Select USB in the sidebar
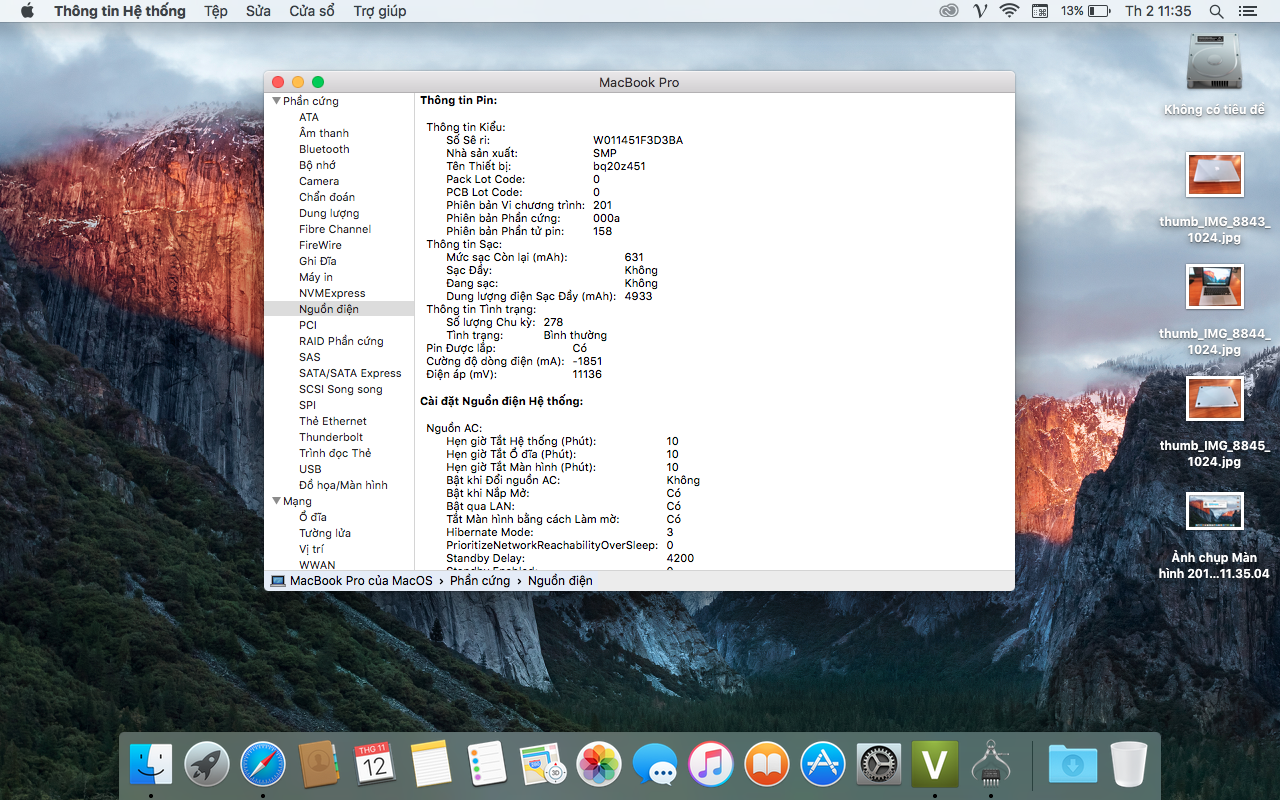The width and height of the screenshot is (1280, 800). tap(310, 469)
